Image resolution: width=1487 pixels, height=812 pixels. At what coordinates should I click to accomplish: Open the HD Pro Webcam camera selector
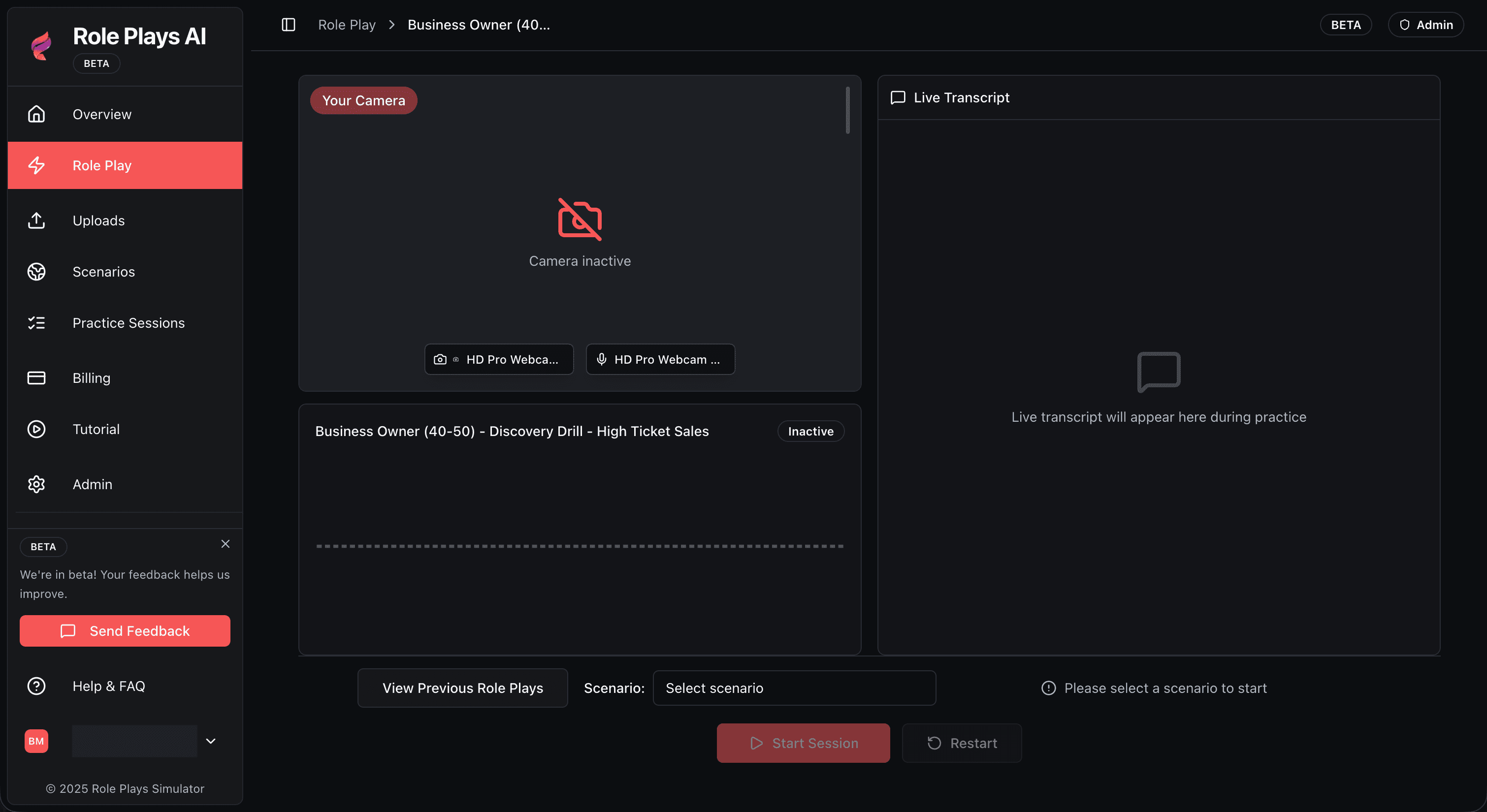tap(499, 360)
